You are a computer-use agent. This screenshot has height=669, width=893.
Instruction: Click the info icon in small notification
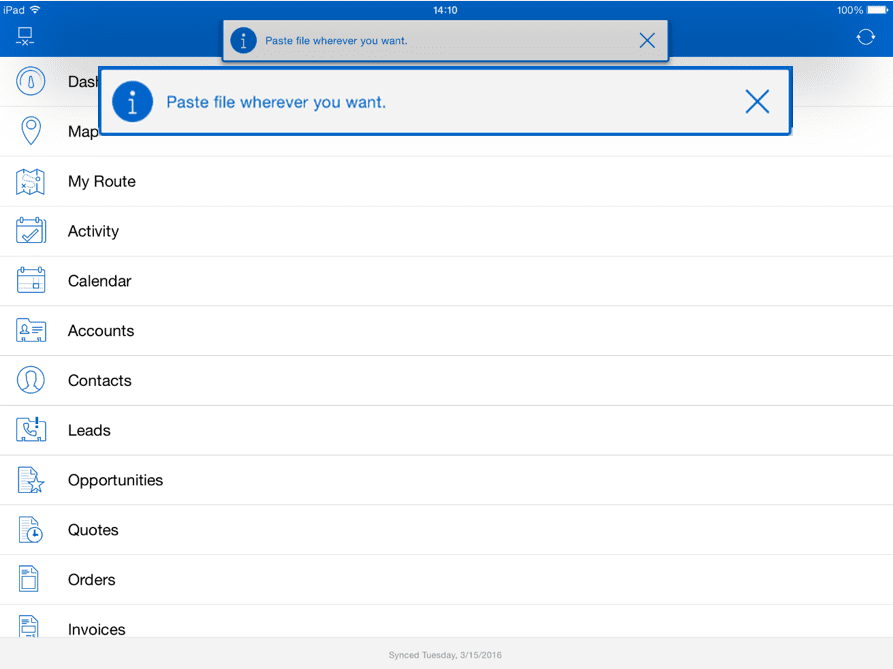(x=243, y=40)
